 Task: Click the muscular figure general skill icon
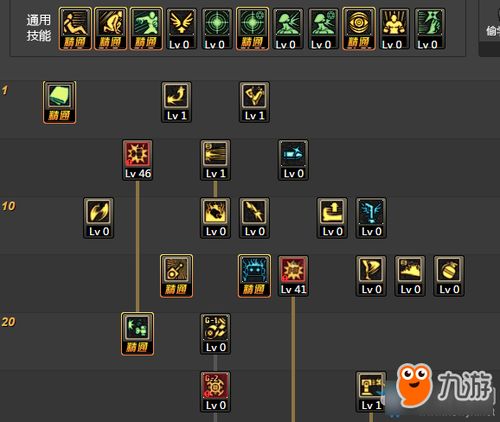pos(394,29)
